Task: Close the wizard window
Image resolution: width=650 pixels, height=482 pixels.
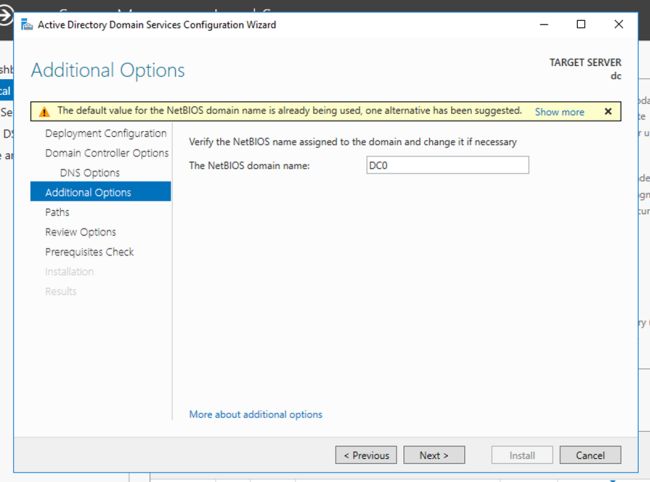Action: tap(618, 24)
